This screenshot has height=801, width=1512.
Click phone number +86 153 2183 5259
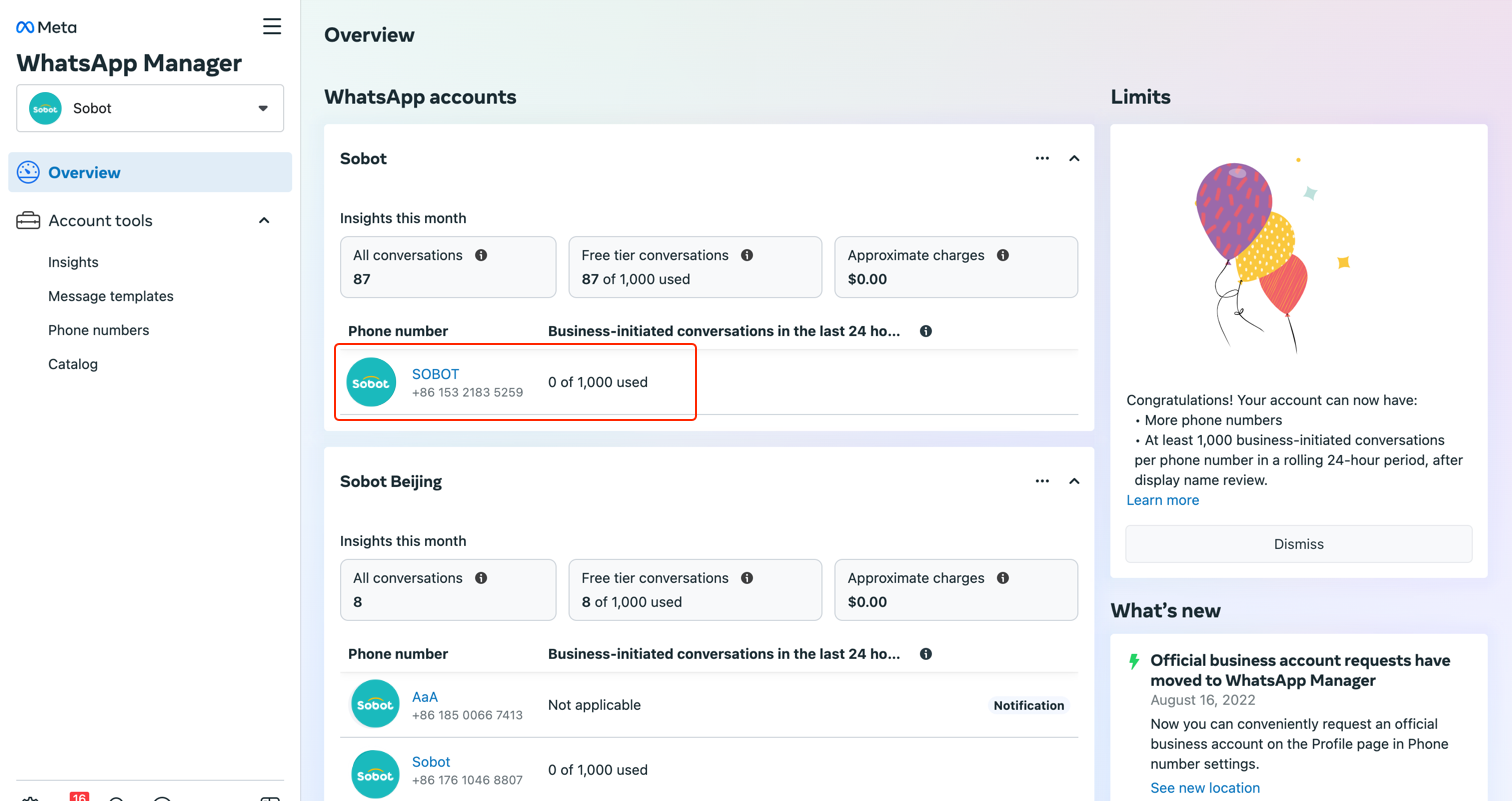467,393
